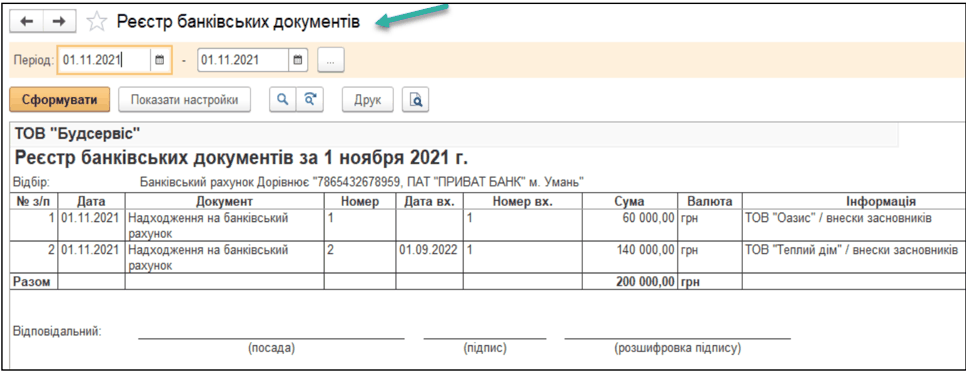The width and height of the screenshot is (966, 371).
Task: Click the Номер column header
Action: tap(360, 202)
